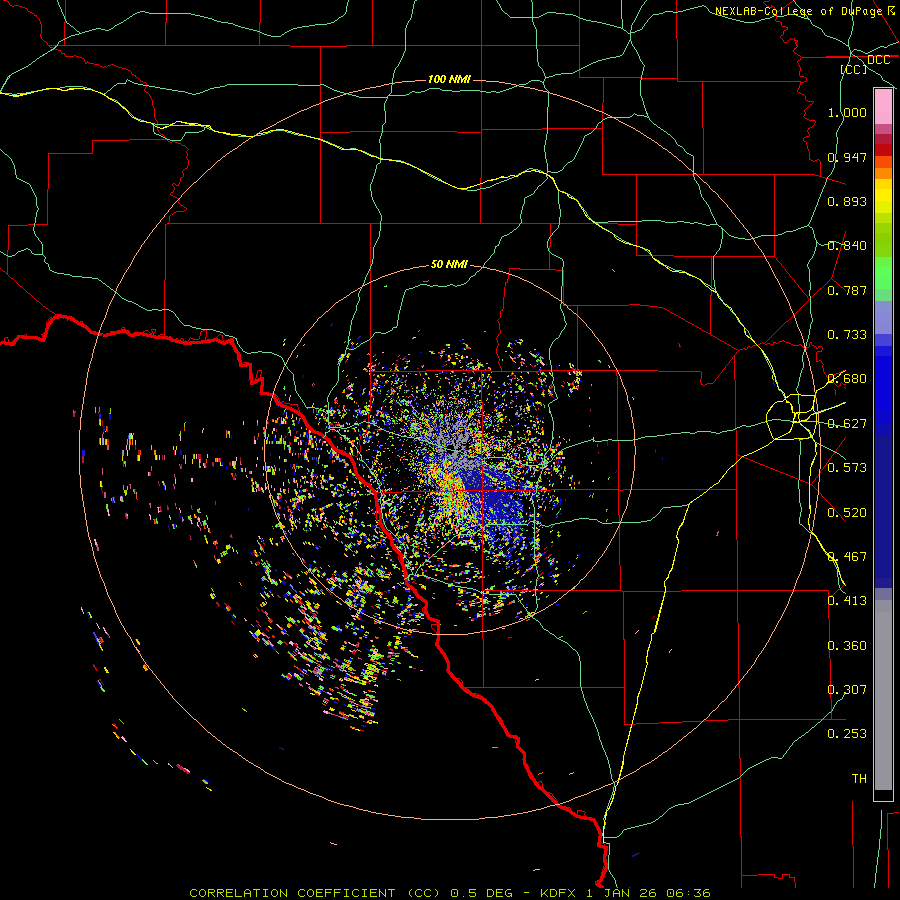Click the 0.947 color scale value
900x900 pixels.
tap(847, 157)
